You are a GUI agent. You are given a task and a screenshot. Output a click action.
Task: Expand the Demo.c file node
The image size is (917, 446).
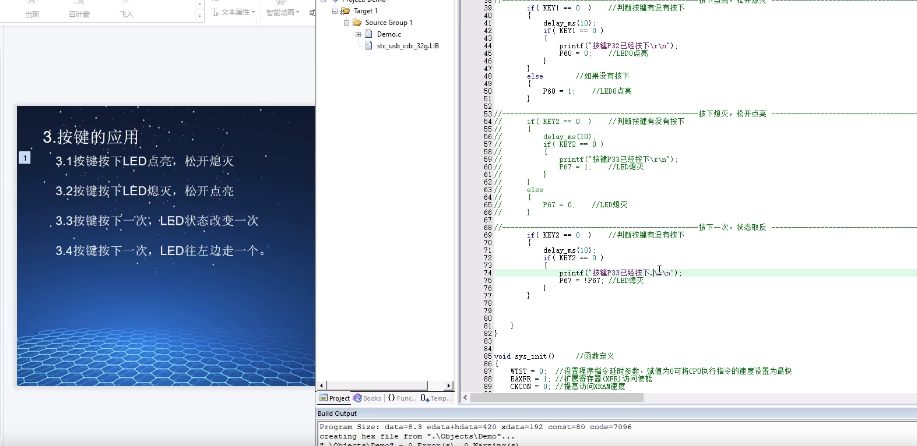click(x=358, y=34)
